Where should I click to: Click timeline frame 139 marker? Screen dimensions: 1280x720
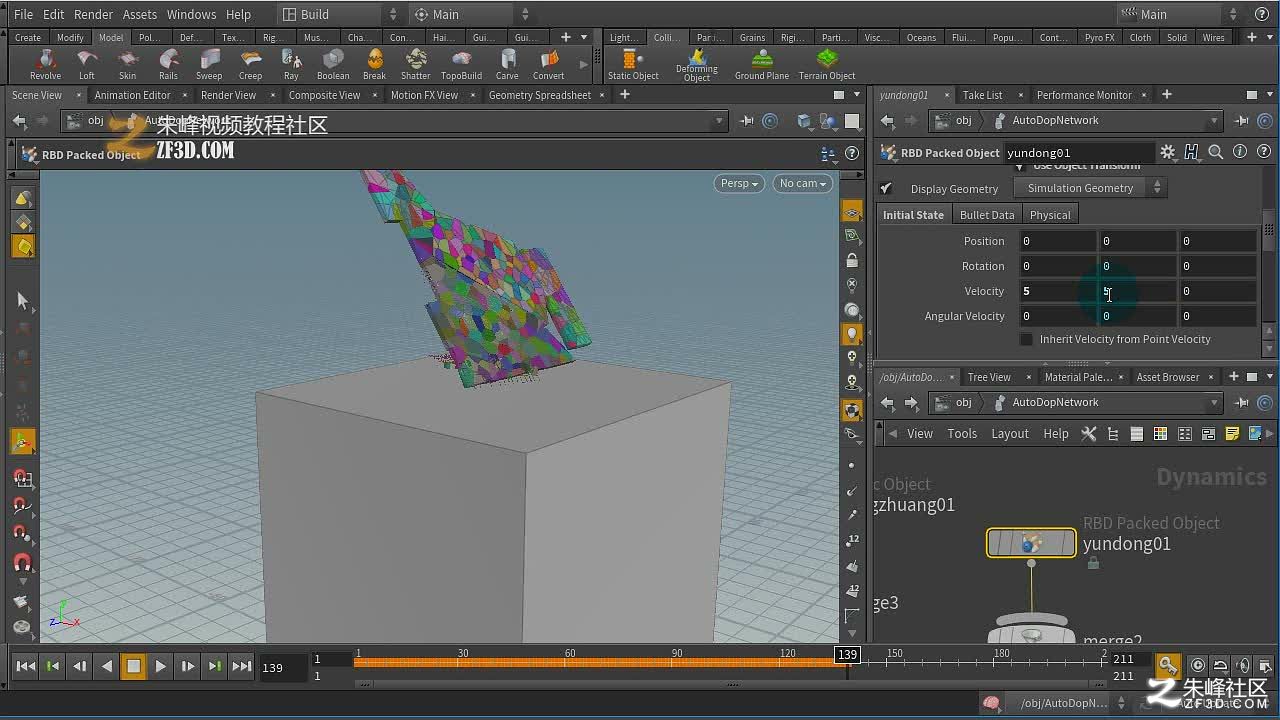click(847, 654)
